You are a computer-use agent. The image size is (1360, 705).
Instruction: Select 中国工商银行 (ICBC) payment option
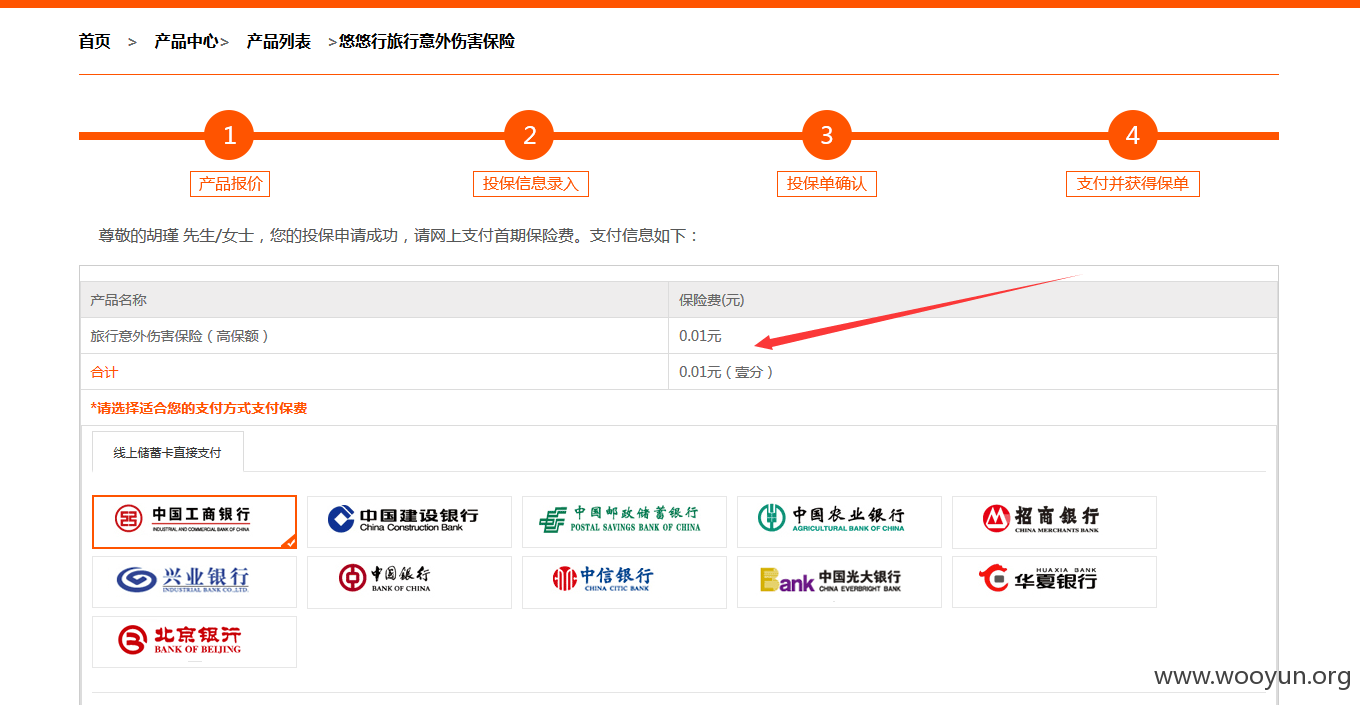[x=194, y=522]
